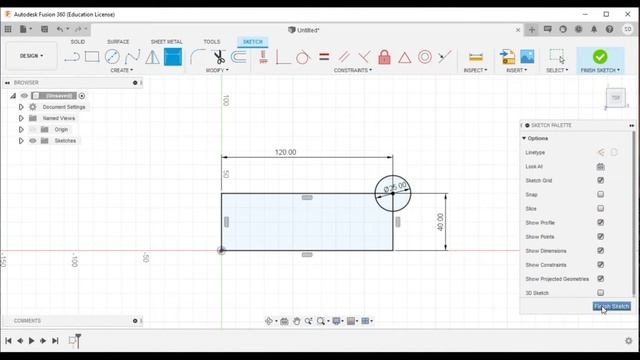Open the CREATE dropdown menu
Image resolution: width=640 pixels, height=360 pixels.
[x=121, y=70]
